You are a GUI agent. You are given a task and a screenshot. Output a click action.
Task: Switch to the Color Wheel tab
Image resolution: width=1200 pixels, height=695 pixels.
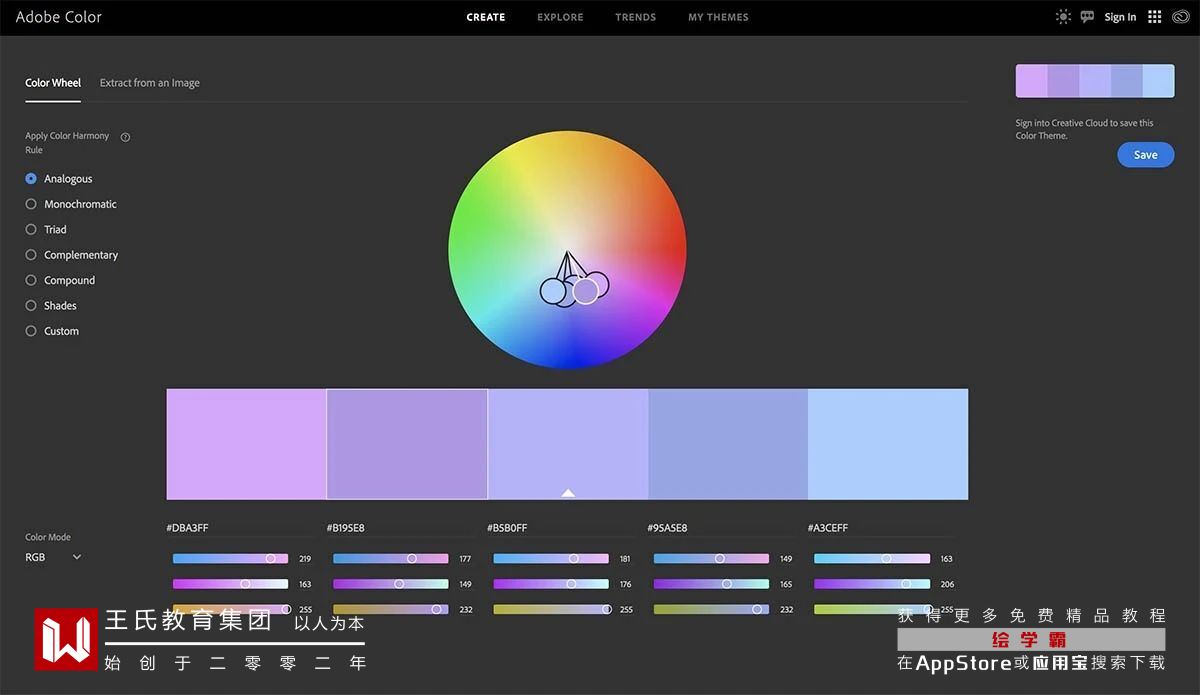[x=53, y=83]
